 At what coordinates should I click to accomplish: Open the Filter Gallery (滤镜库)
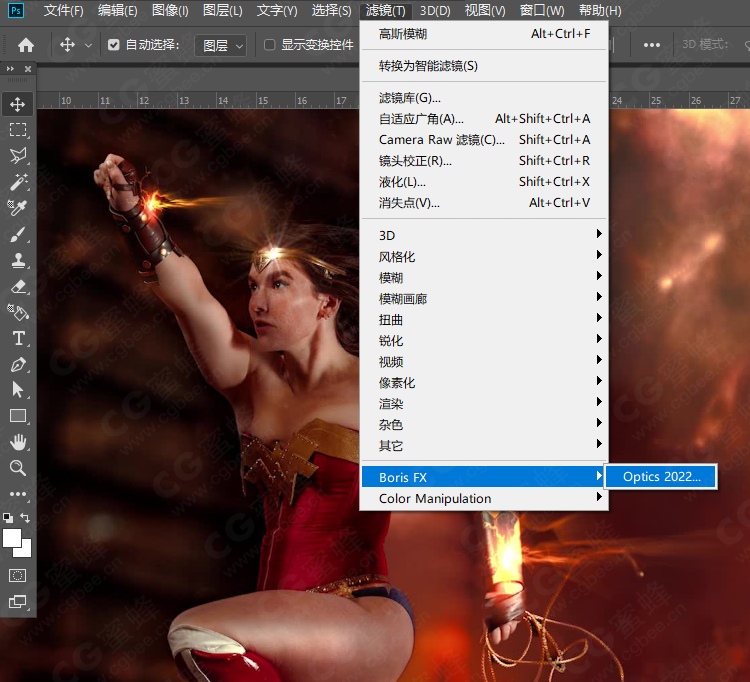coord(484,98)
